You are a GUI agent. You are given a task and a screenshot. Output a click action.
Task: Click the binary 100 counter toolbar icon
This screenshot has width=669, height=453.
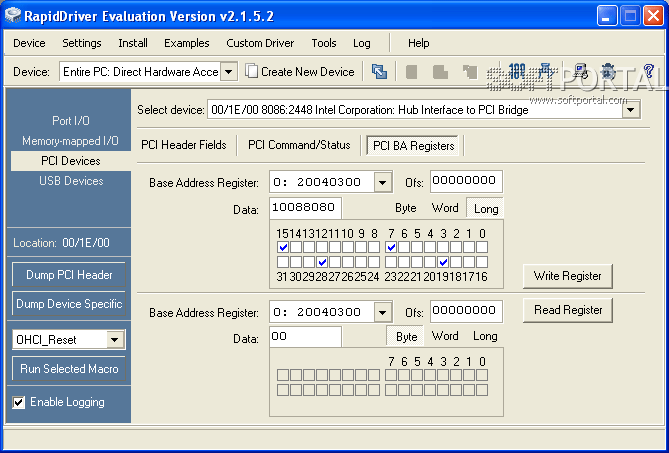click(517, 72)
